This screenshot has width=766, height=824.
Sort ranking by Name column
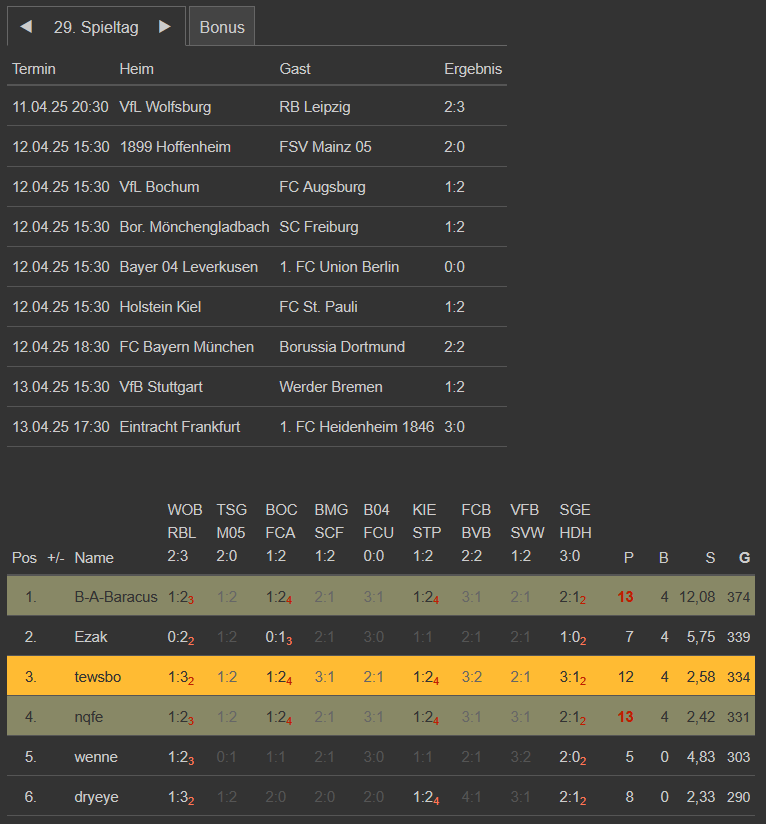click(x=94, y=558)
